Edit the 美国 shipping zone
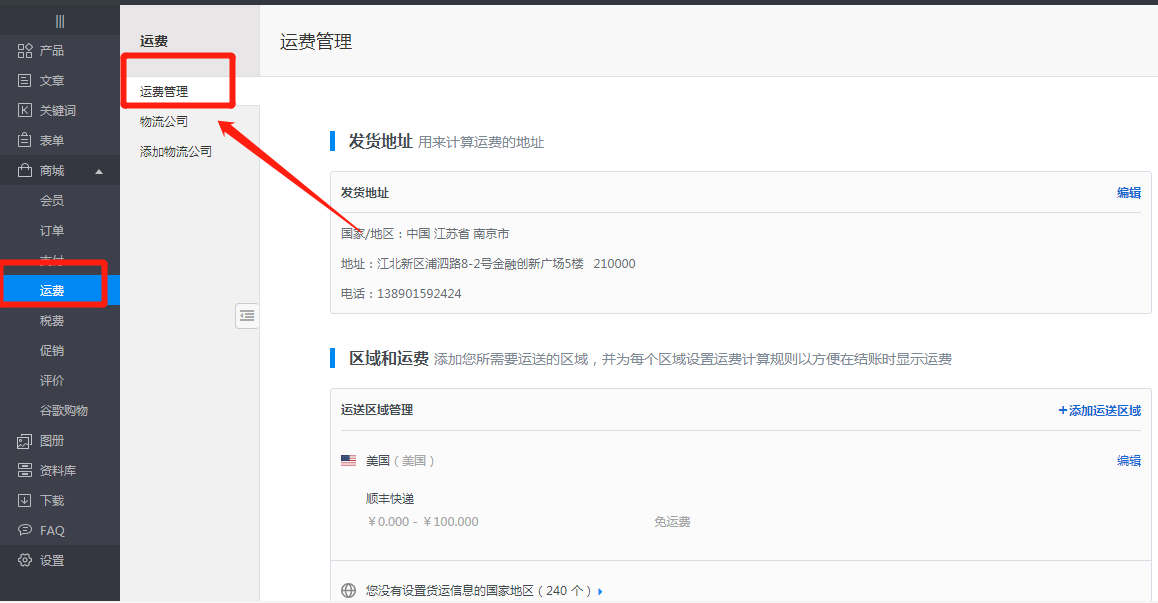Viewport: 1158px width, 603px height. tap(1128, 461)
